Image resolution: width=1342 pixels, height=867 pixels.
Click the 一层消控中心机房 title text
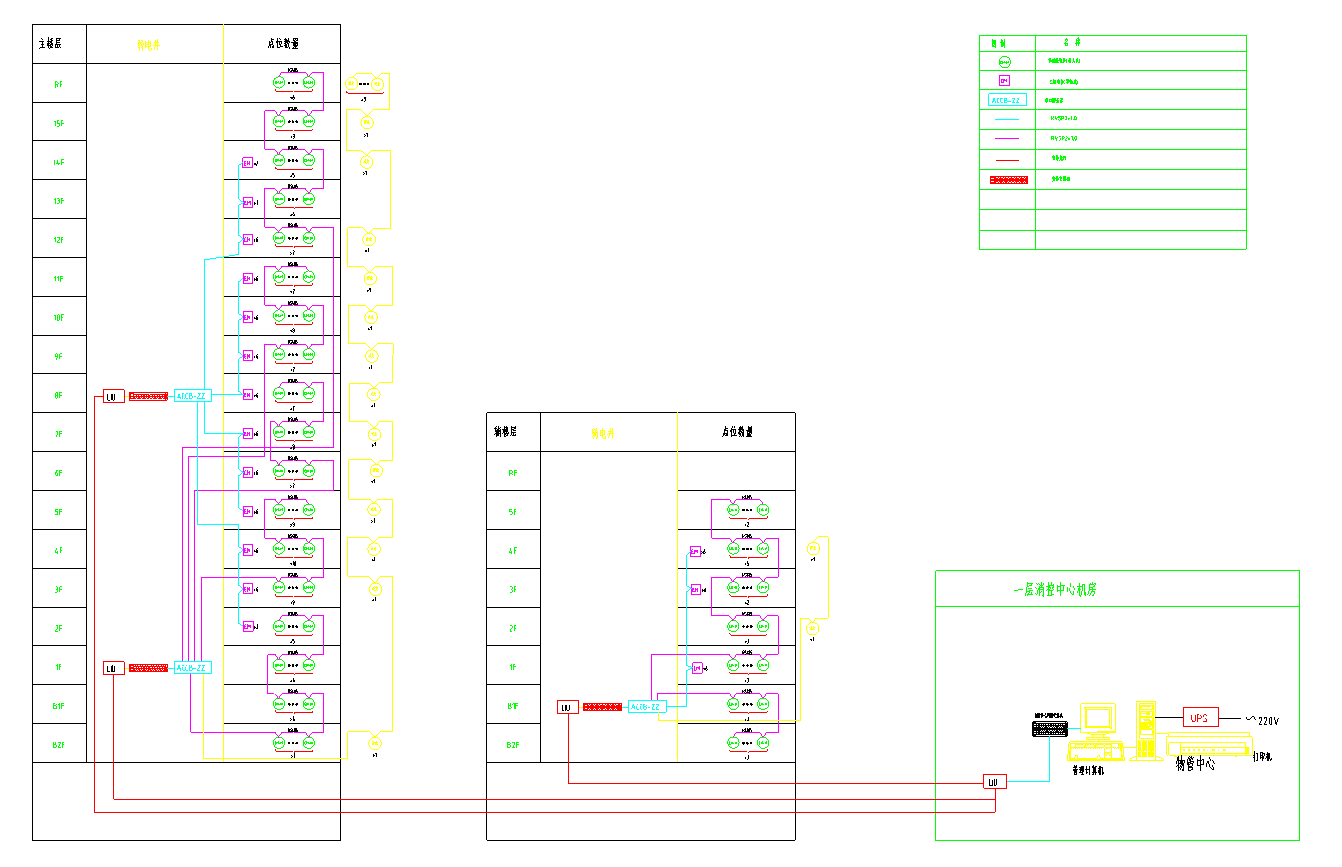tap(1055, 590)
